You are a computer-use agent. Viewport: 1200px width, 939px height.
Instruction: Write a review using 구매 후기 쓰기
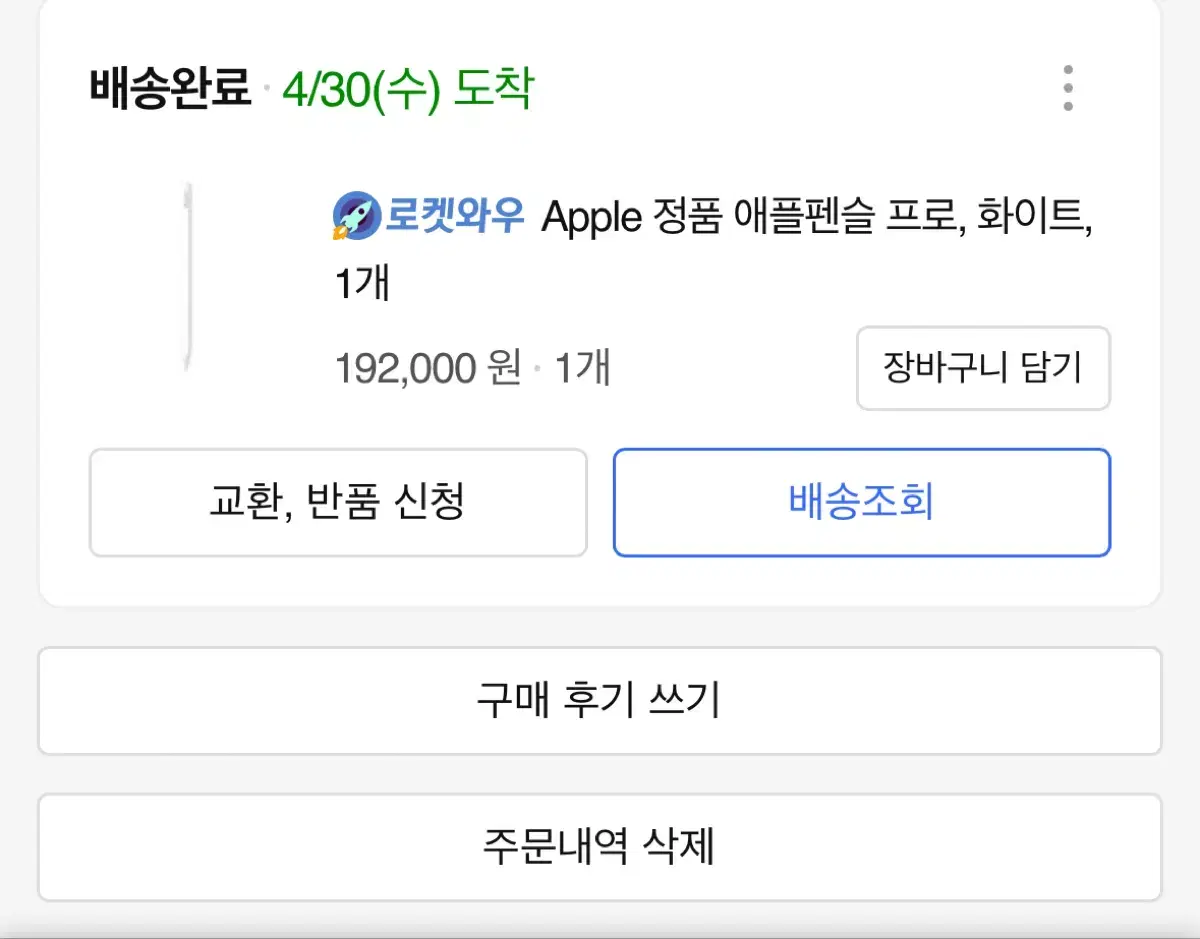coord(600,701)
